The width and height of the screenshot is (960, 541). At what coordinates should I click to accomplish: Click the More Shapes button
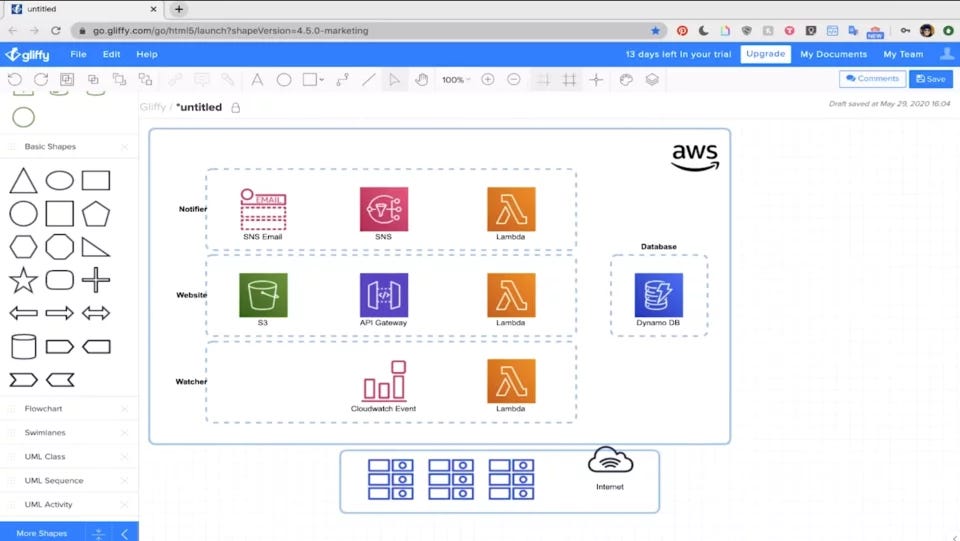click(42, 533)
